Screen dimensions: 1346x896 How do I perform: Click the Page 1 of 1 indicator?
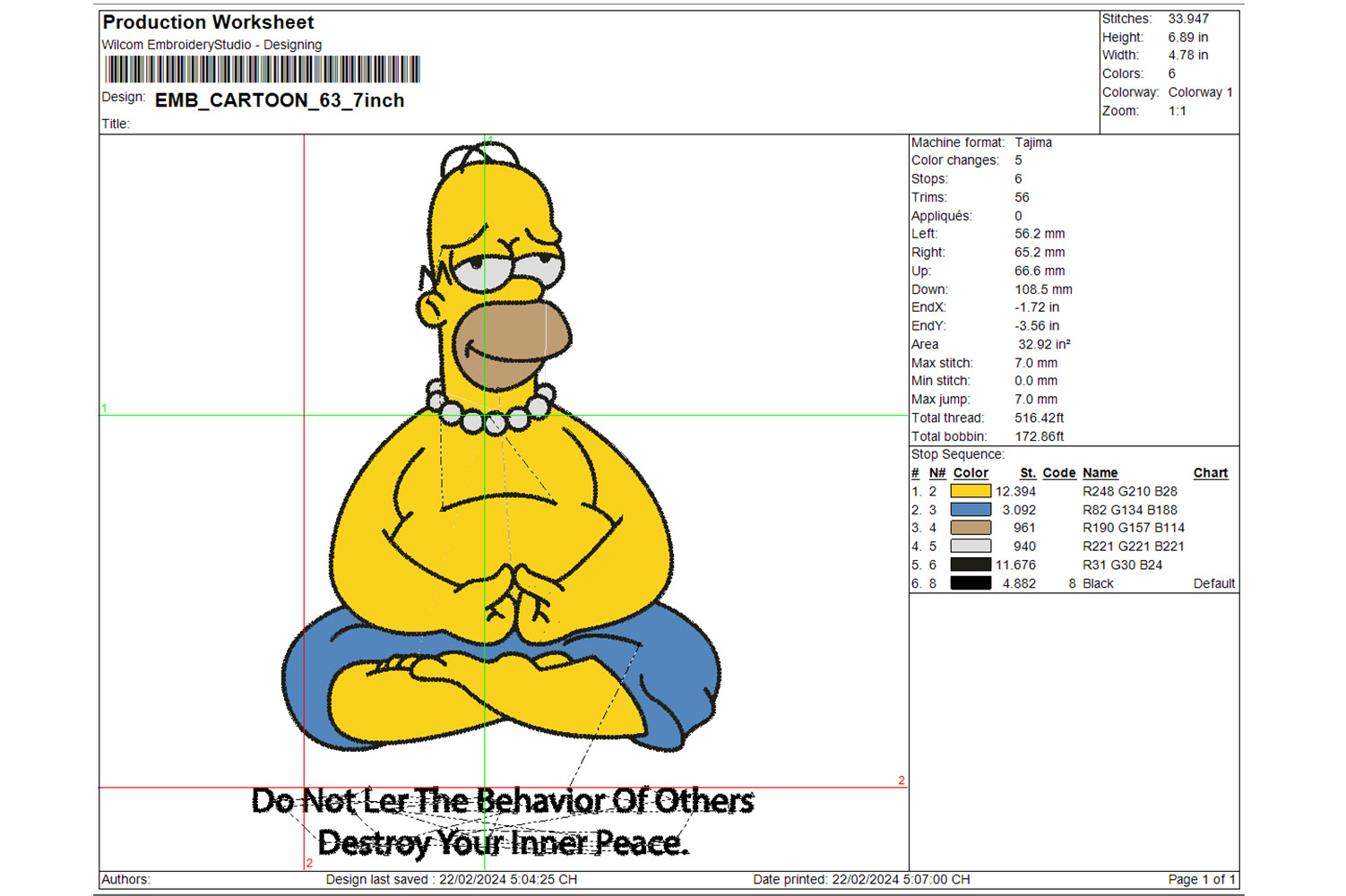click(1201, 880)
